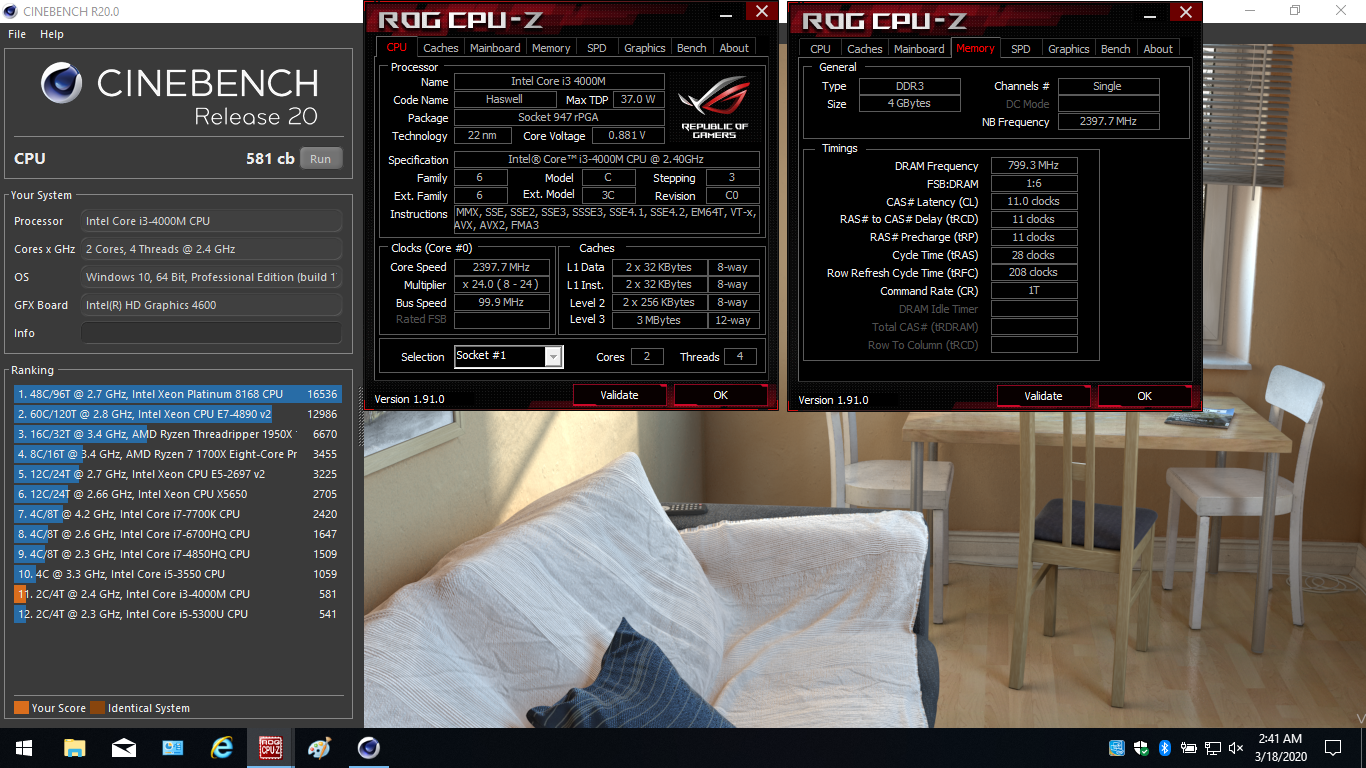Select the Xeon X5650 ranking row
Viewport: 1366px width, 768px height.
[x=177, y=494]
